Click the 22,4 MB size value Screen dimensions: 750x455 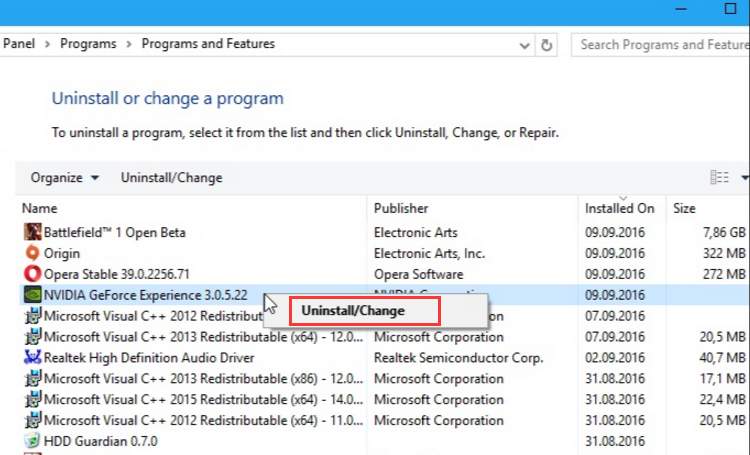point(722,399)
